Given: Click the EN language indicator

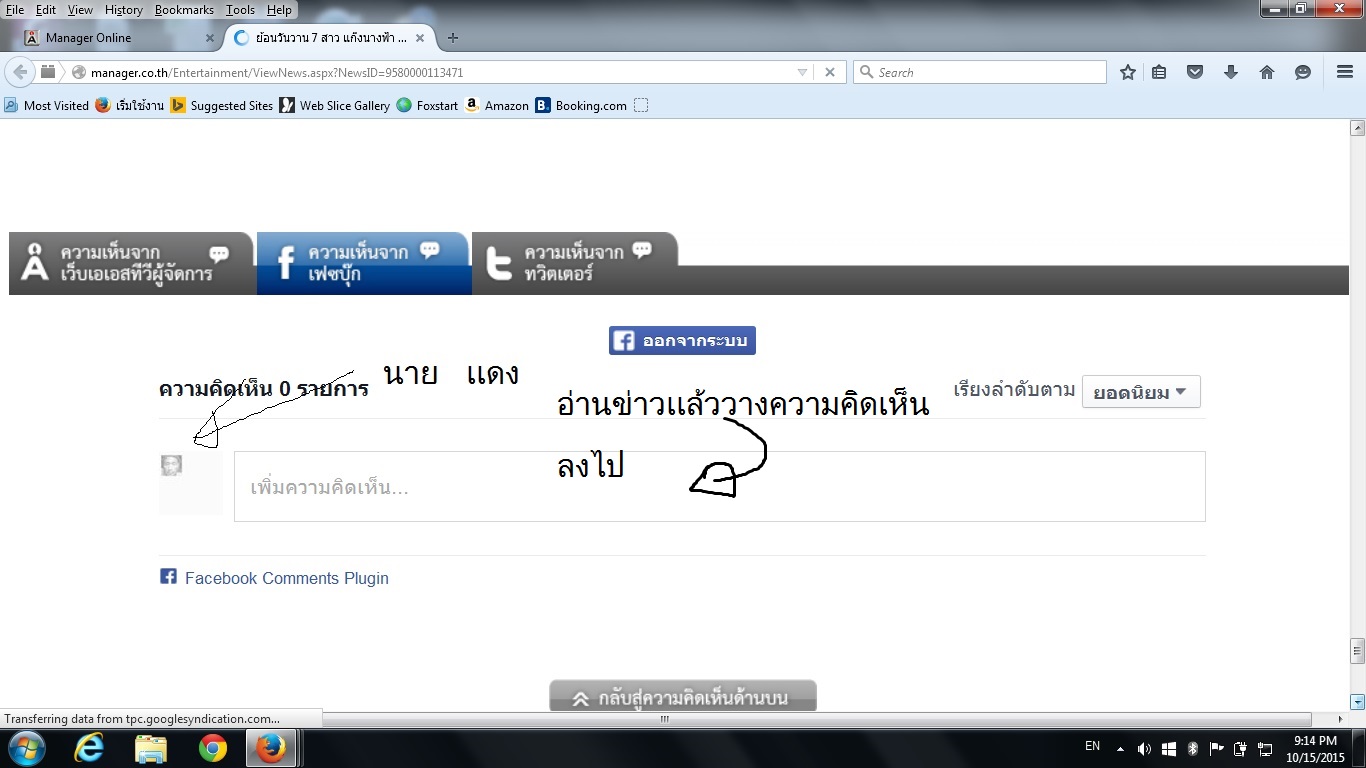Looking at the screenshot, I should point(1093,747).
